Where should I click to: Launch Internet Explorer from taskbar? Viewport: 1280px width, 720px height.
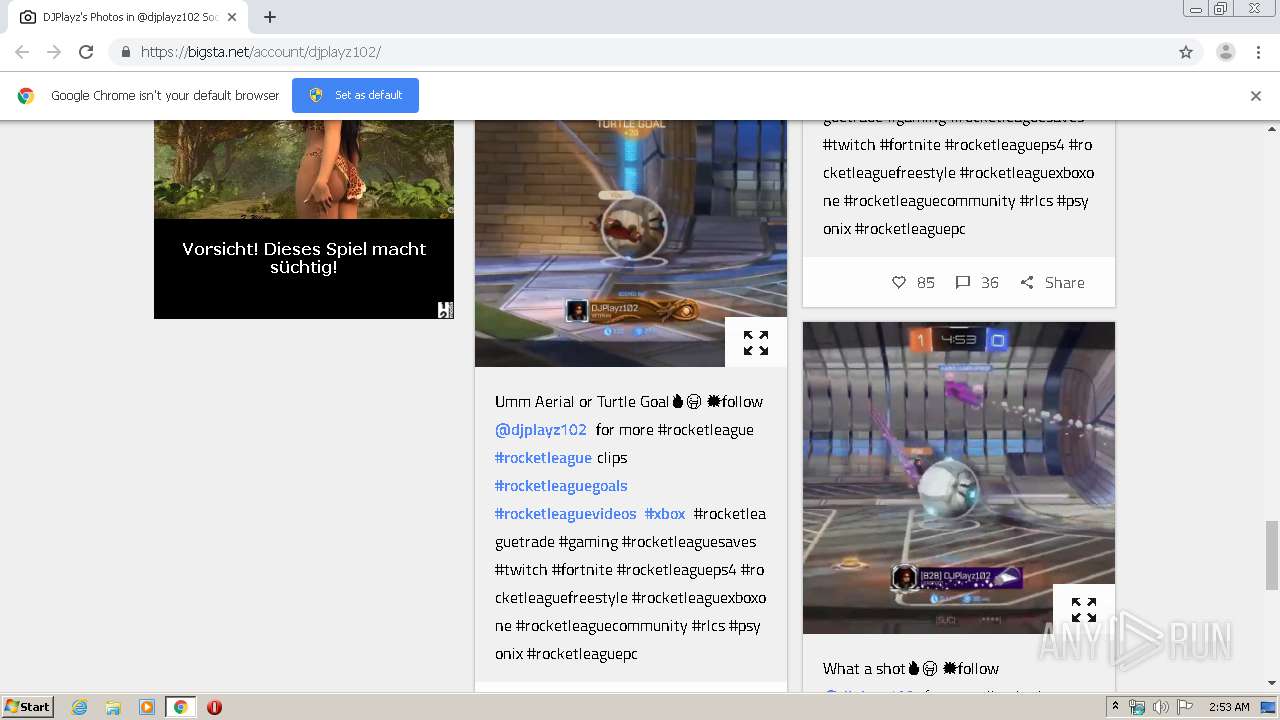79,707
